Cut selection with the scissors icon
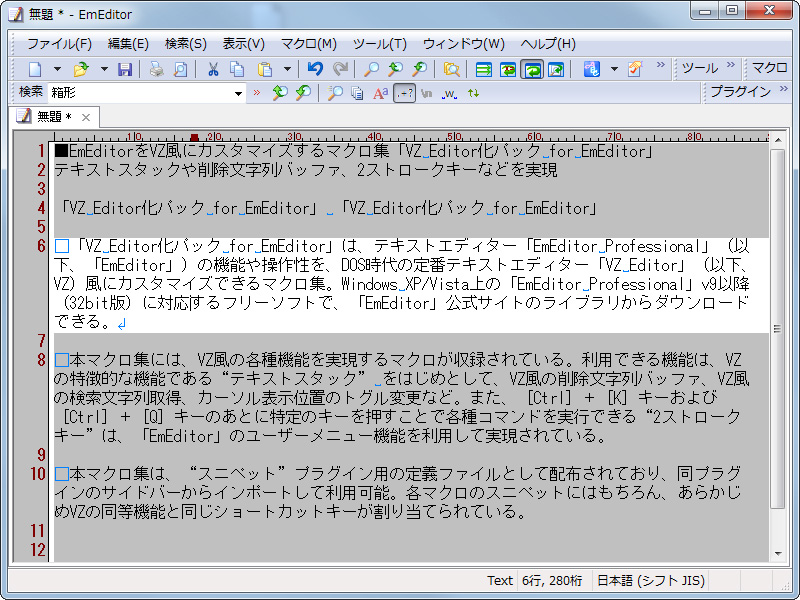The width and height of the screenshot is (800, 600). [x=213, y=69]
